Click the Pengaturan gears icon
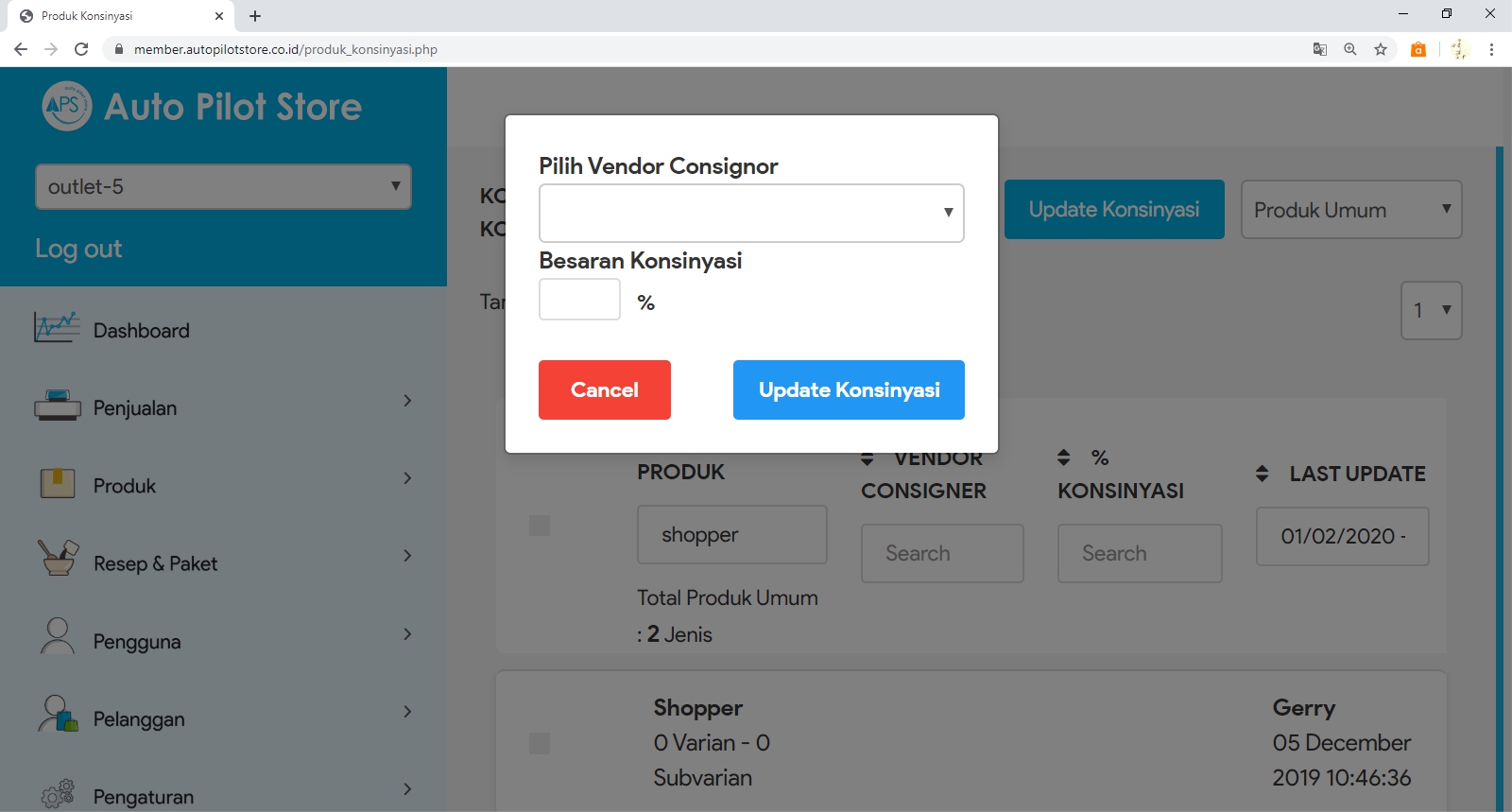 [57, 793]
